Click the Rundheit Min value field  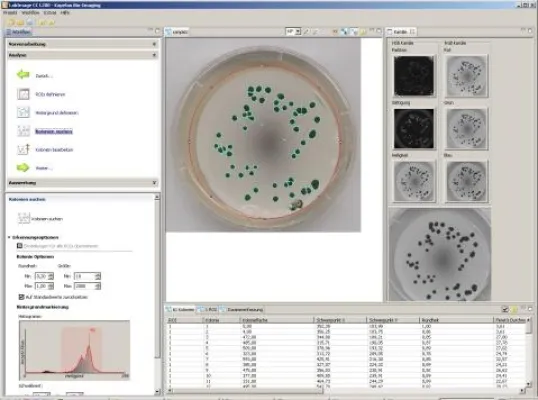[41, 276]
